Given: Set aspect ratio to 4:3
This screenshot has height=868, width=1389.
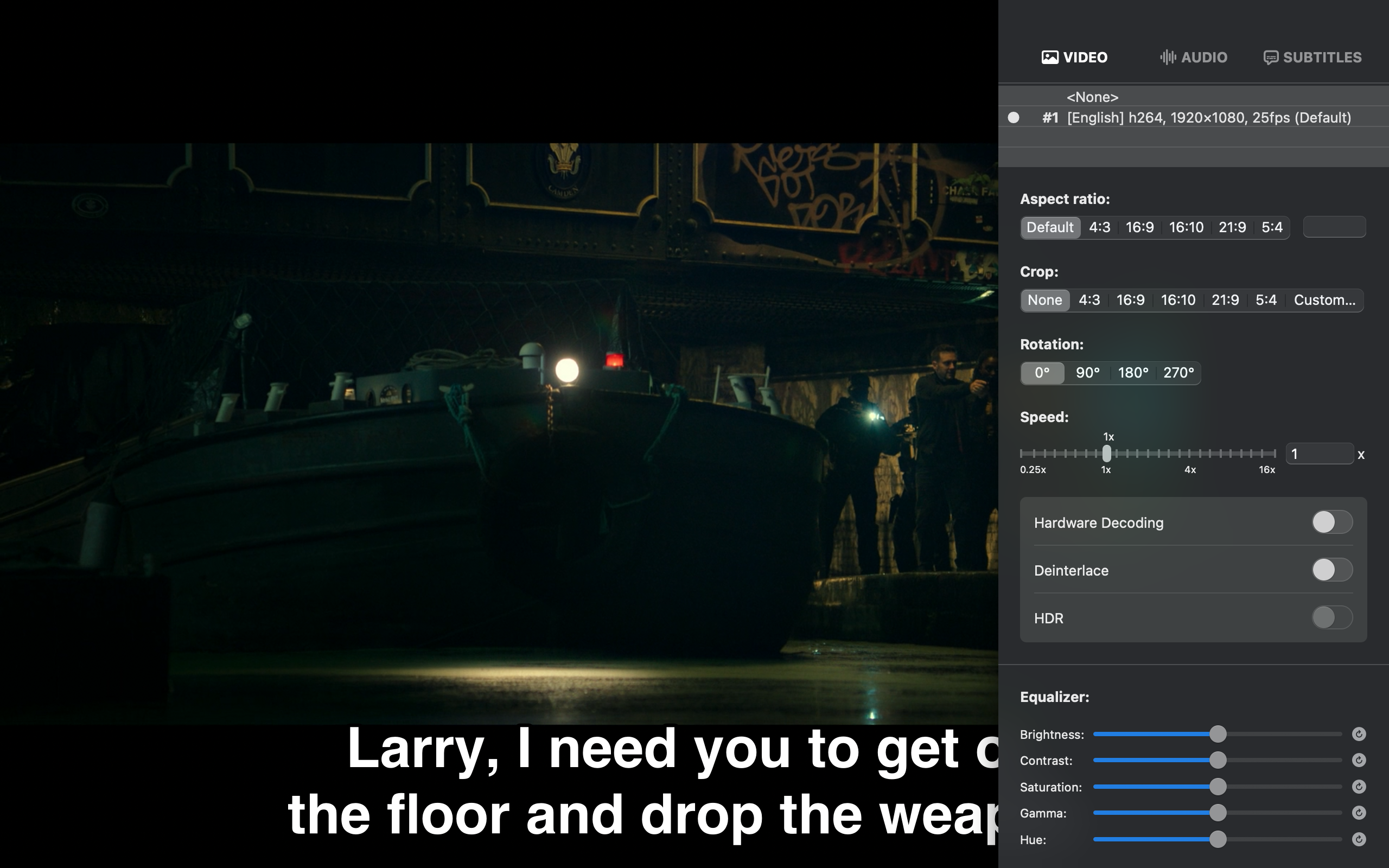Looking at the screenshot, I should pyautogui.click(x=1099, y=227).
